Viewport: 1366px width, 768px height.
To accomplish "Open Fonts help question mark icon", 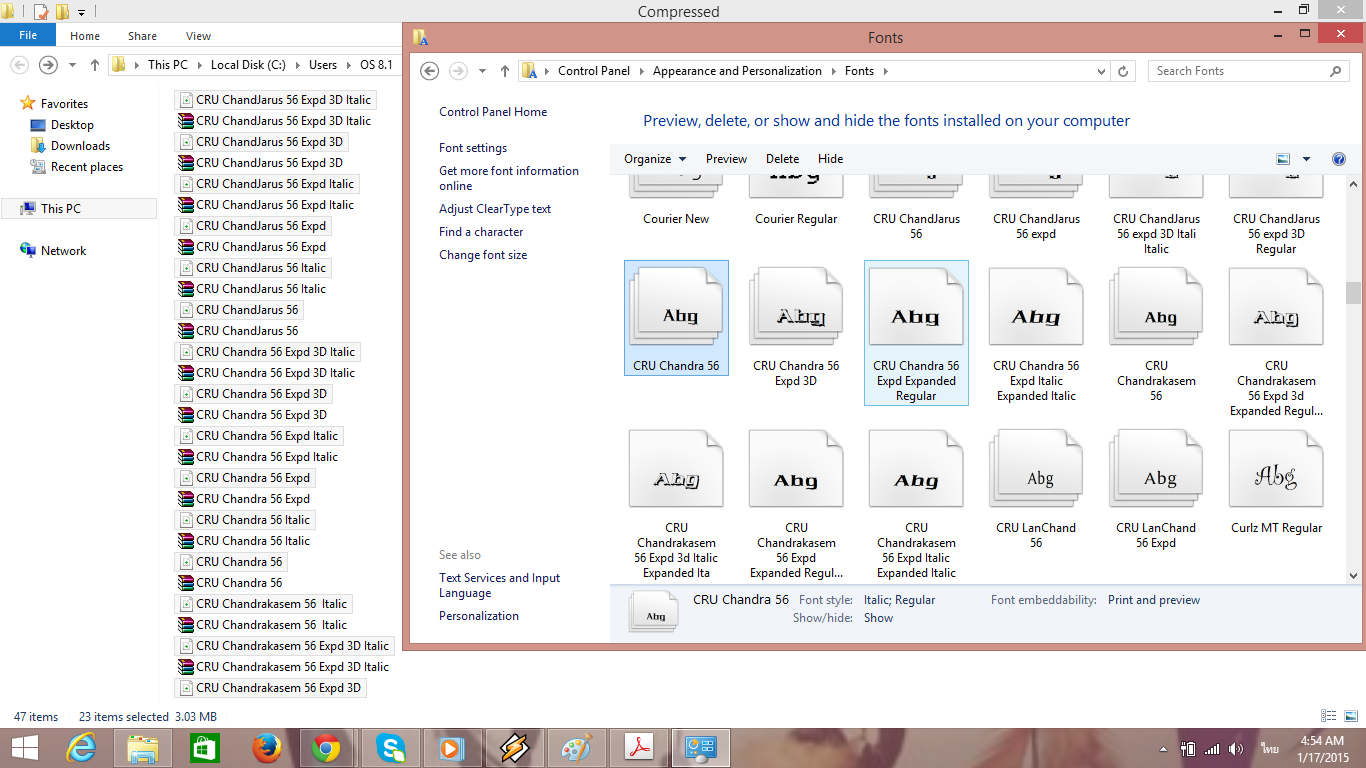I will (x=1339, y=159).
